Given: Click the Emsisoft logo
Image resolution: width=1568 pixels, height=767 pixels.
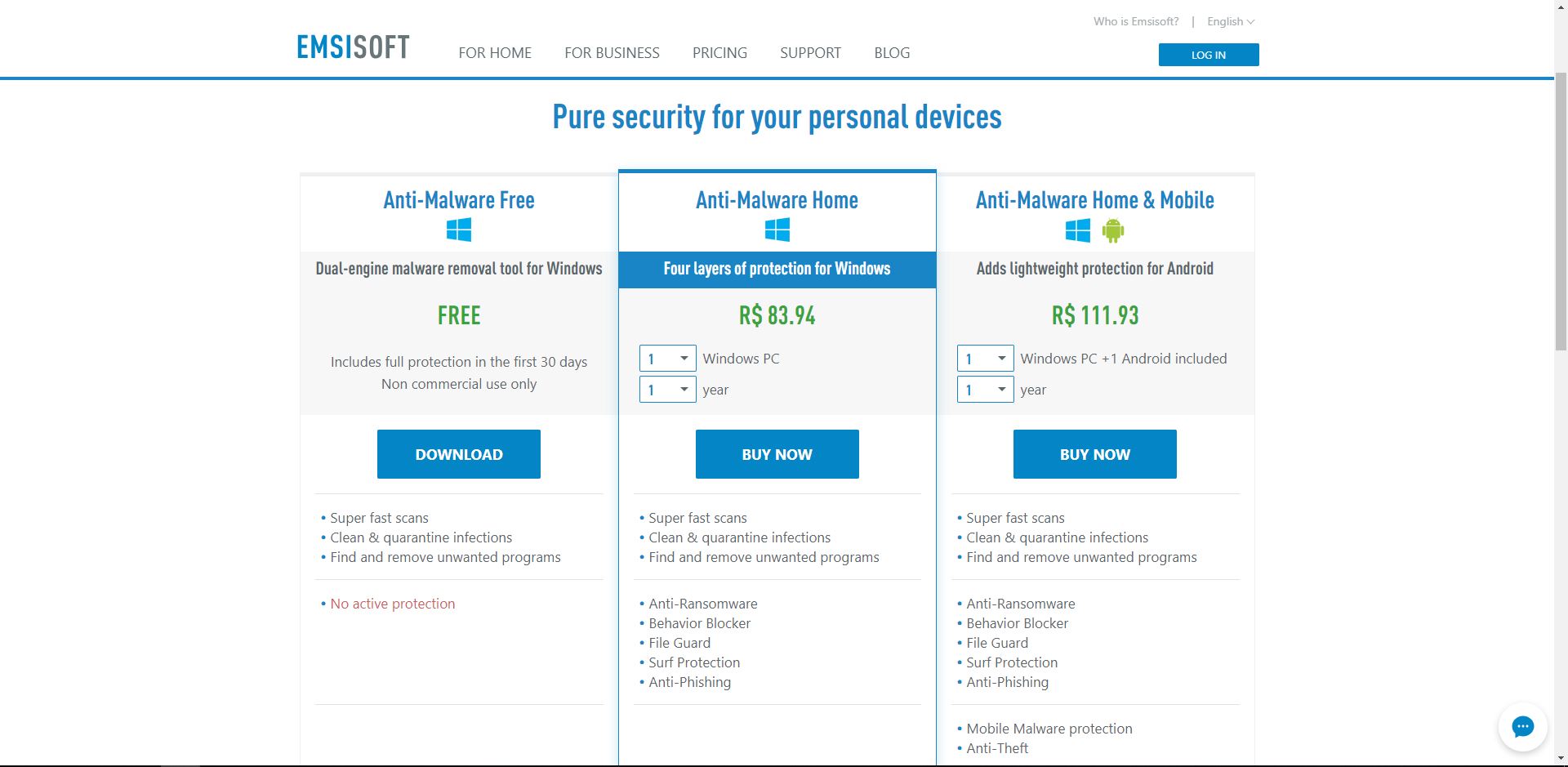Looking at the screenshot, I should [353, 47].
